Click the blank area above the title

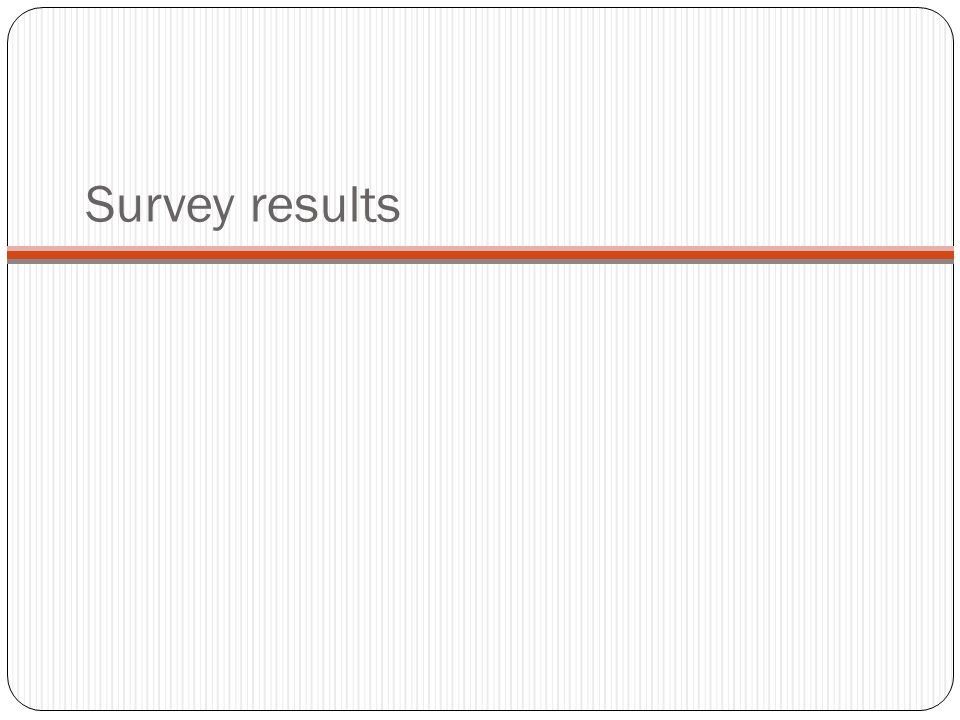click(x=480, y=92)
